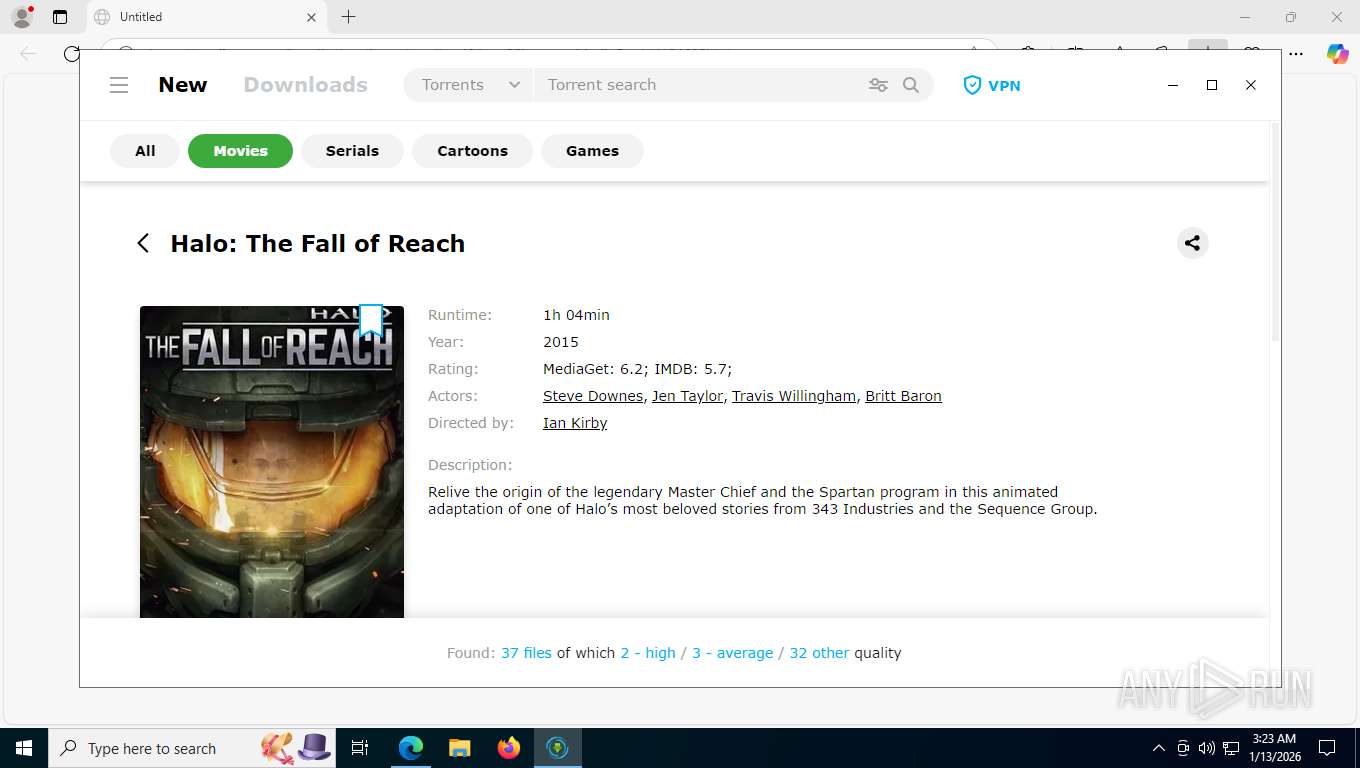The height and width of the screenshot is (768, 1360).
Task: Select the Movies category
Action: pos(240,151)
